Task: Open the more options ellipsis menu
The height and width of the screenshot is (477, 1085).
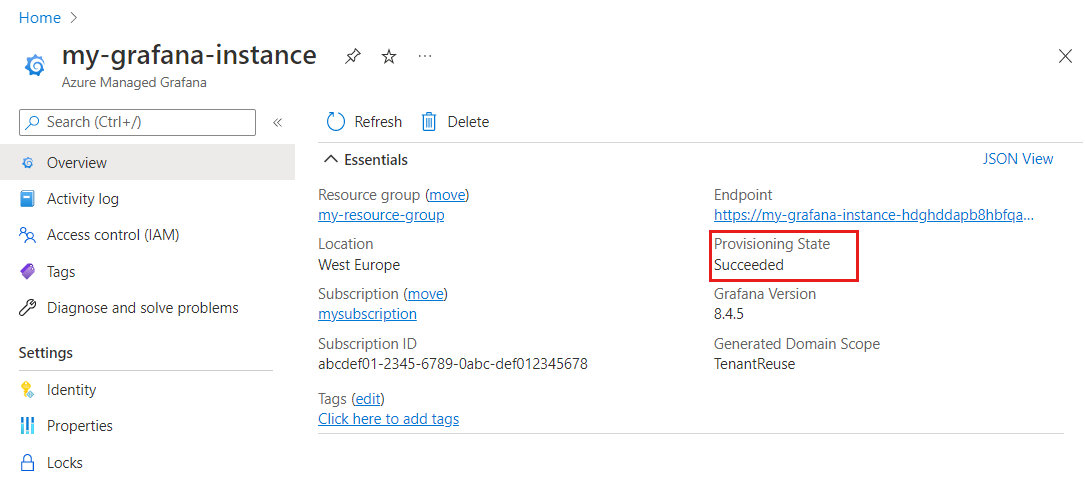Action: click(x=425, y=57)
